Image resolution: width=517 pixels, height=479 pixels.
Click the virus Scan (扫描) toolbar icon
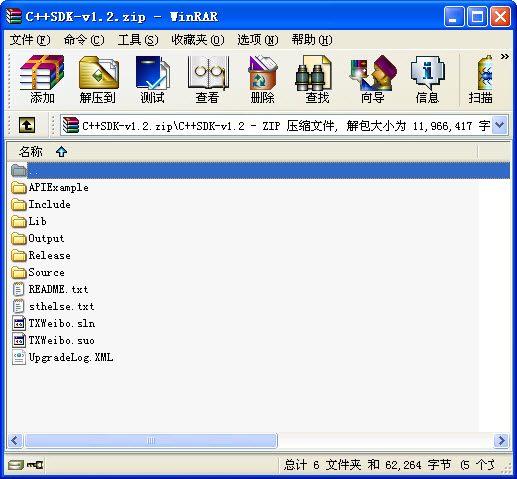pyautogui.click(x=481, y=79)
